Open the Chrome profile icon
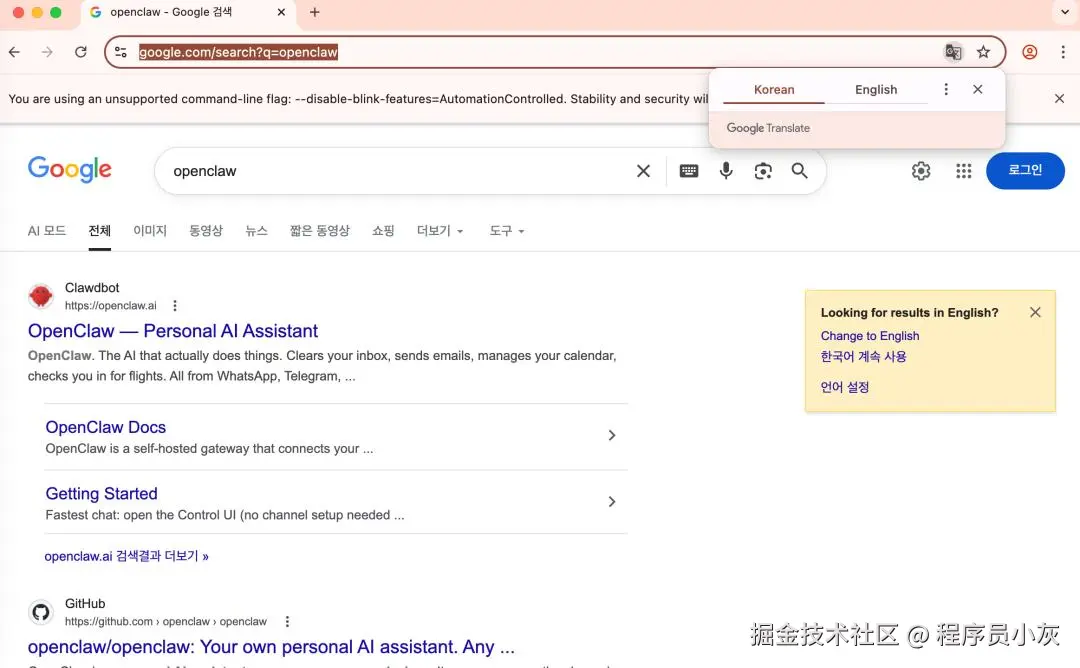The height and width of the screenshot is (668, 1080). point(1029,52)
